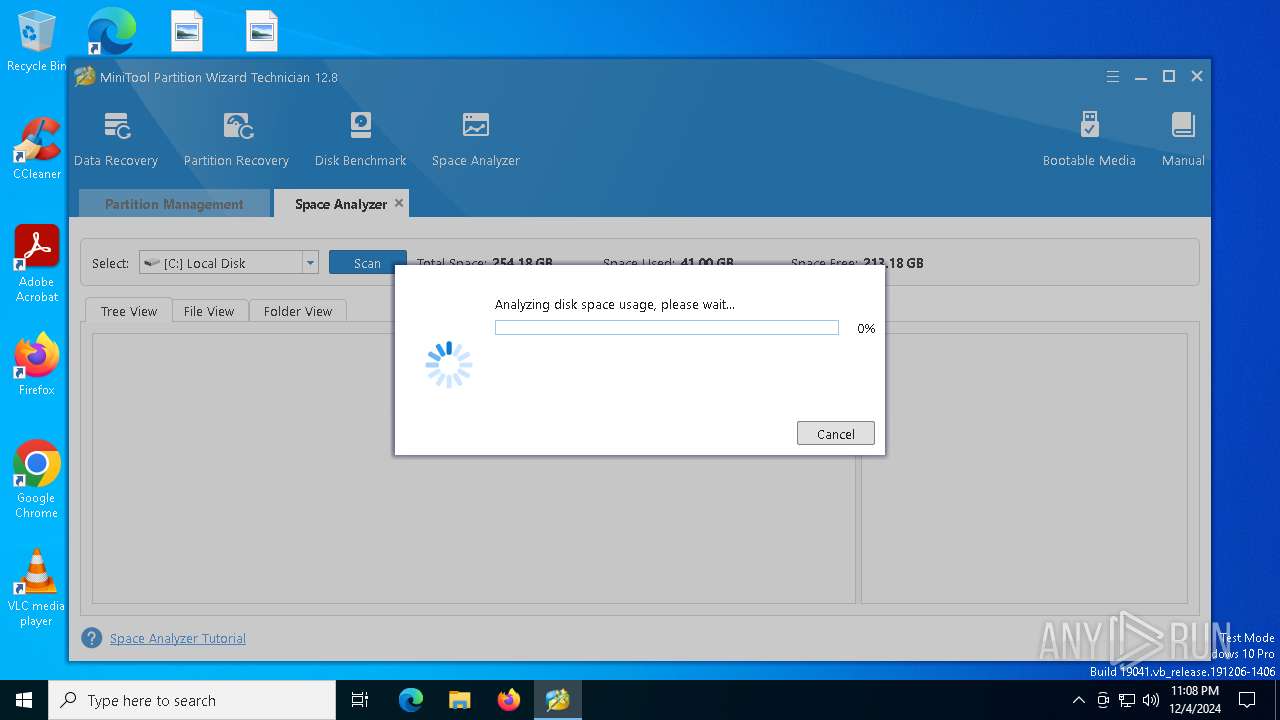Open the MiniTool hamburger menu
The image size is (1280, 720).
point(1113,77)
